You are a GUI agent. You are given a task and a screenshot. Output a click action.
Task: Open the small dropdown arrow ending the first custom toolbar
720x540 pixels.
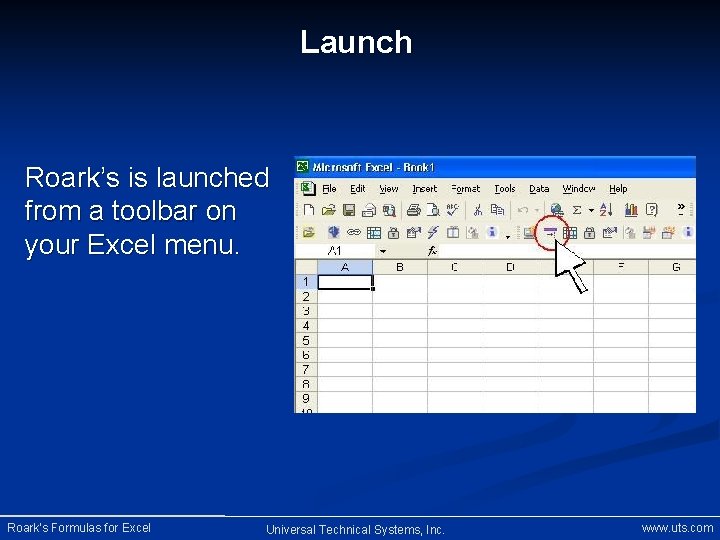pos(508,237)
